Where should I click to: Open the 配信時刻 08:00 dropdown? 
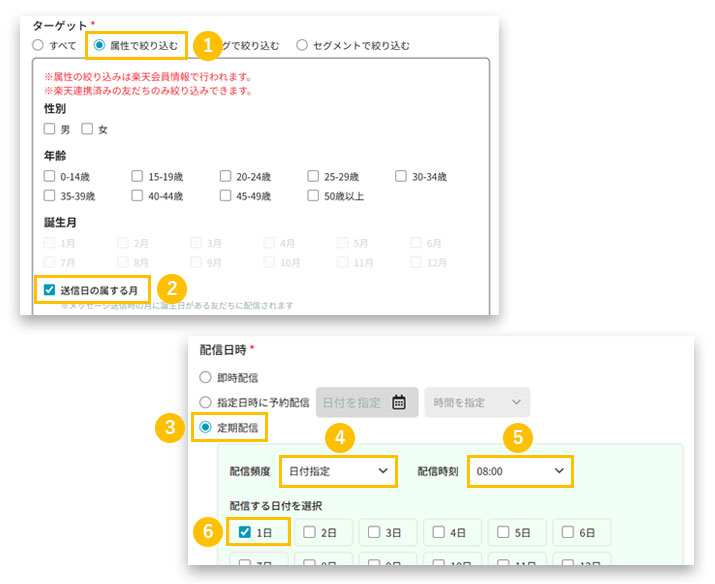click(x=519, y=470)
